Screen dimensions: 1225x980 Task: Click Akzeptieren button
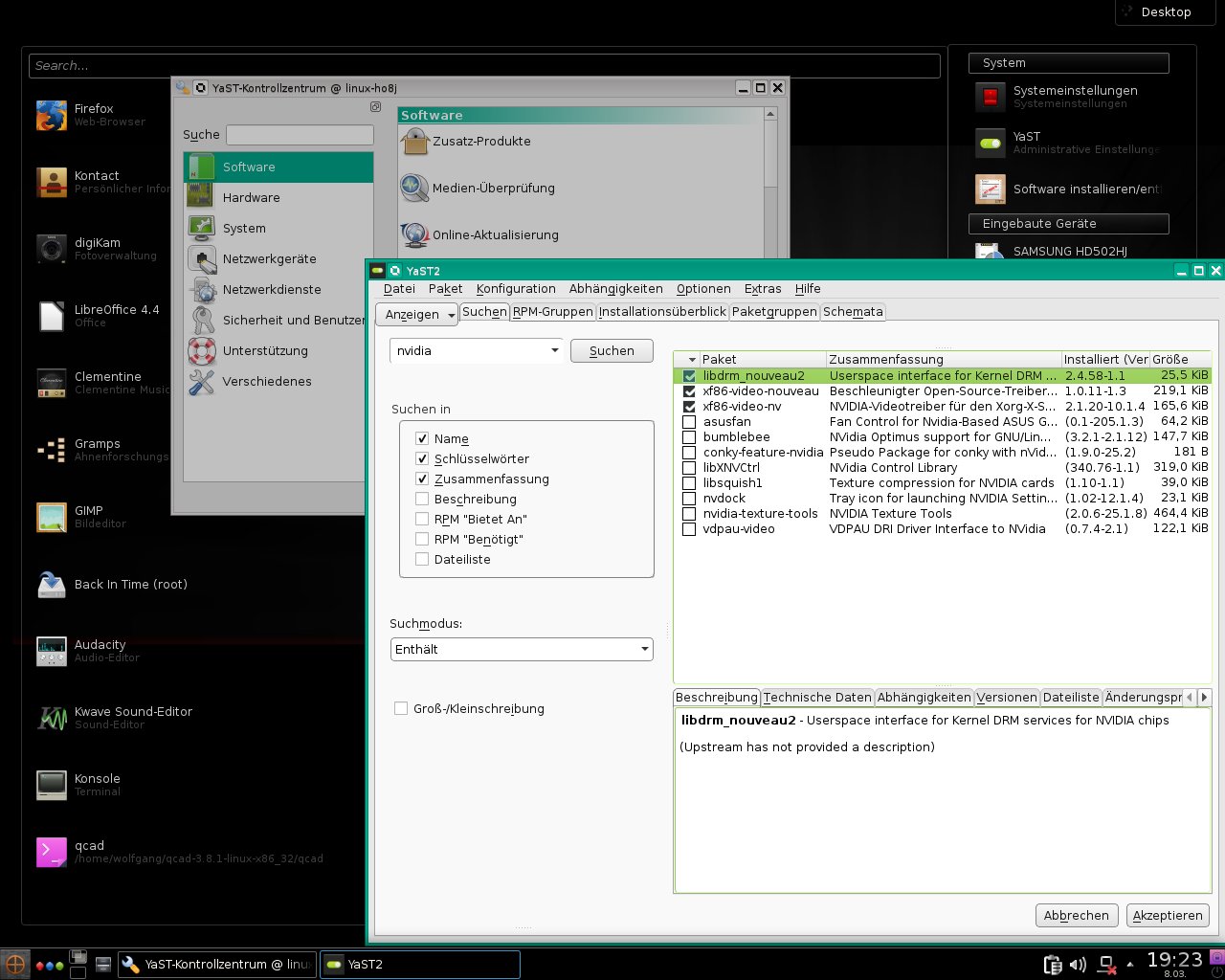pos(1168,915)
